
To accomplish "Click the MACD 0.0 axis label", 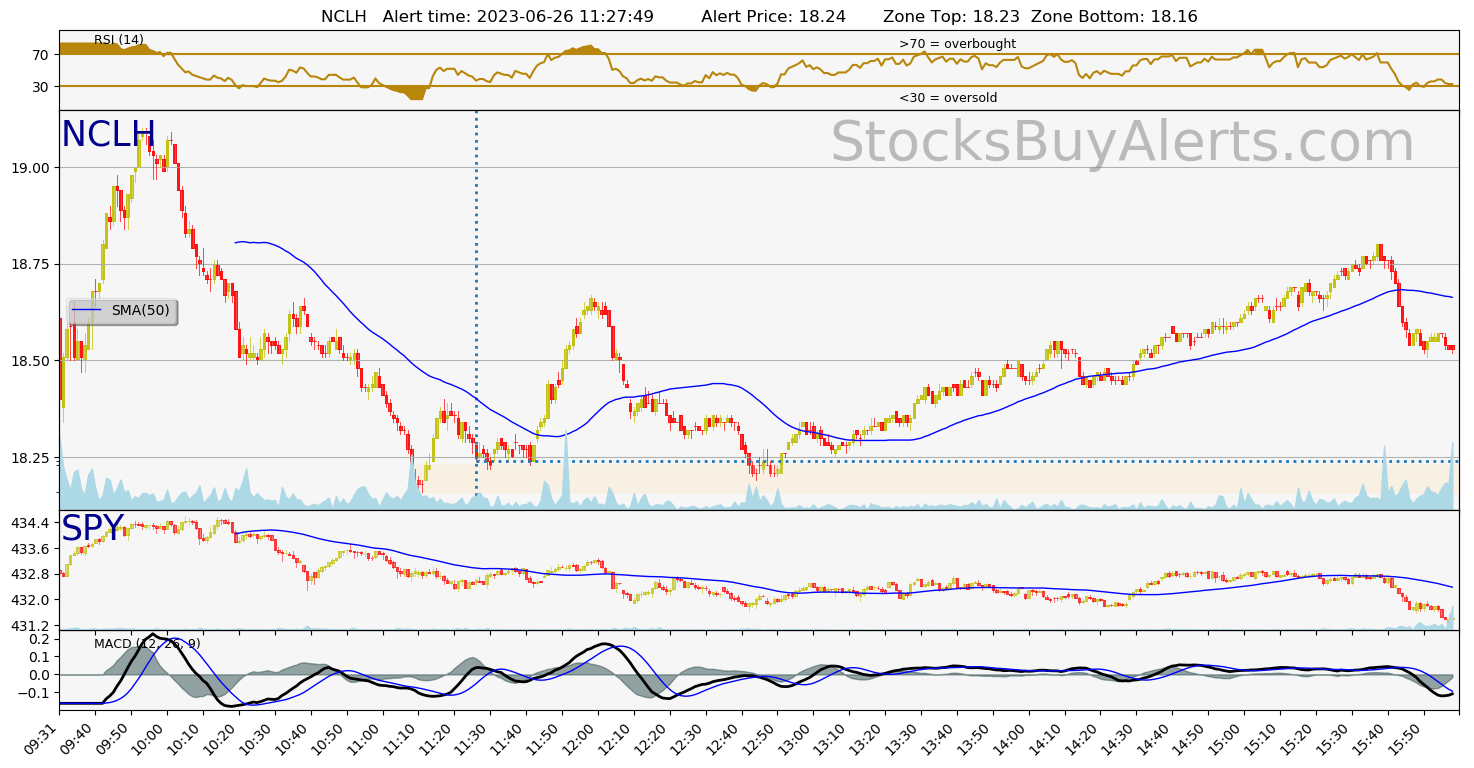I will [x=39, y=674].
